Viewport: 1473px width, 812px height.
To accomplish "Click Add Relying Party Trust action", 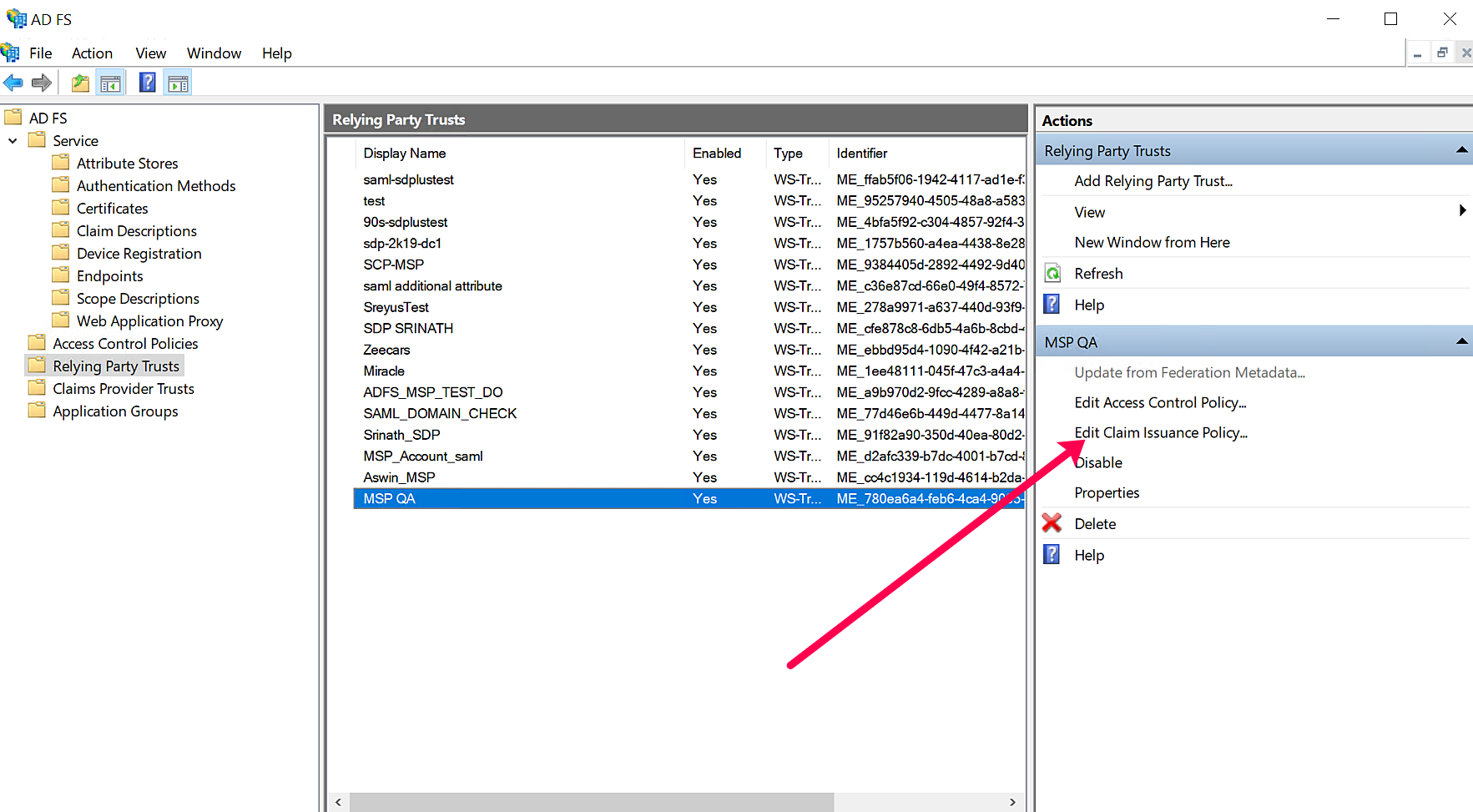I will 1153,181.
